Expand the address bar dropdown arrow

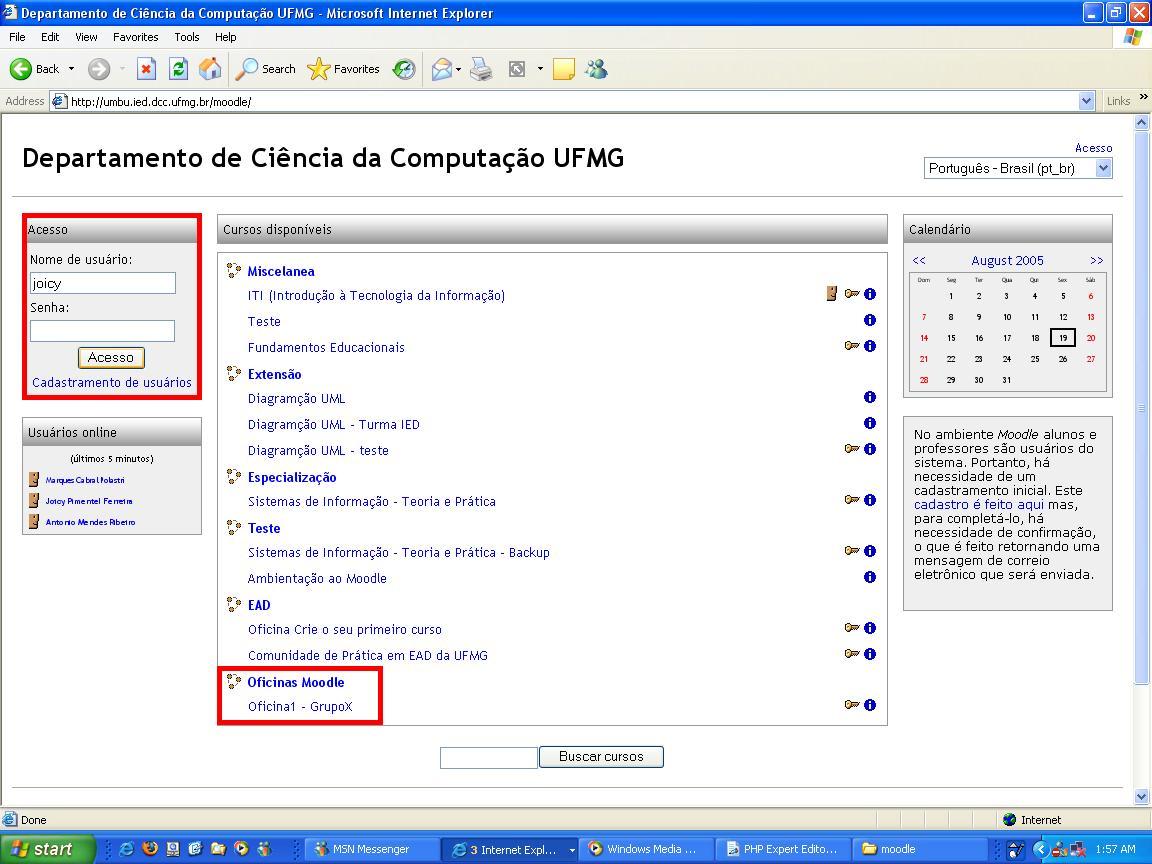[1087, 101]
